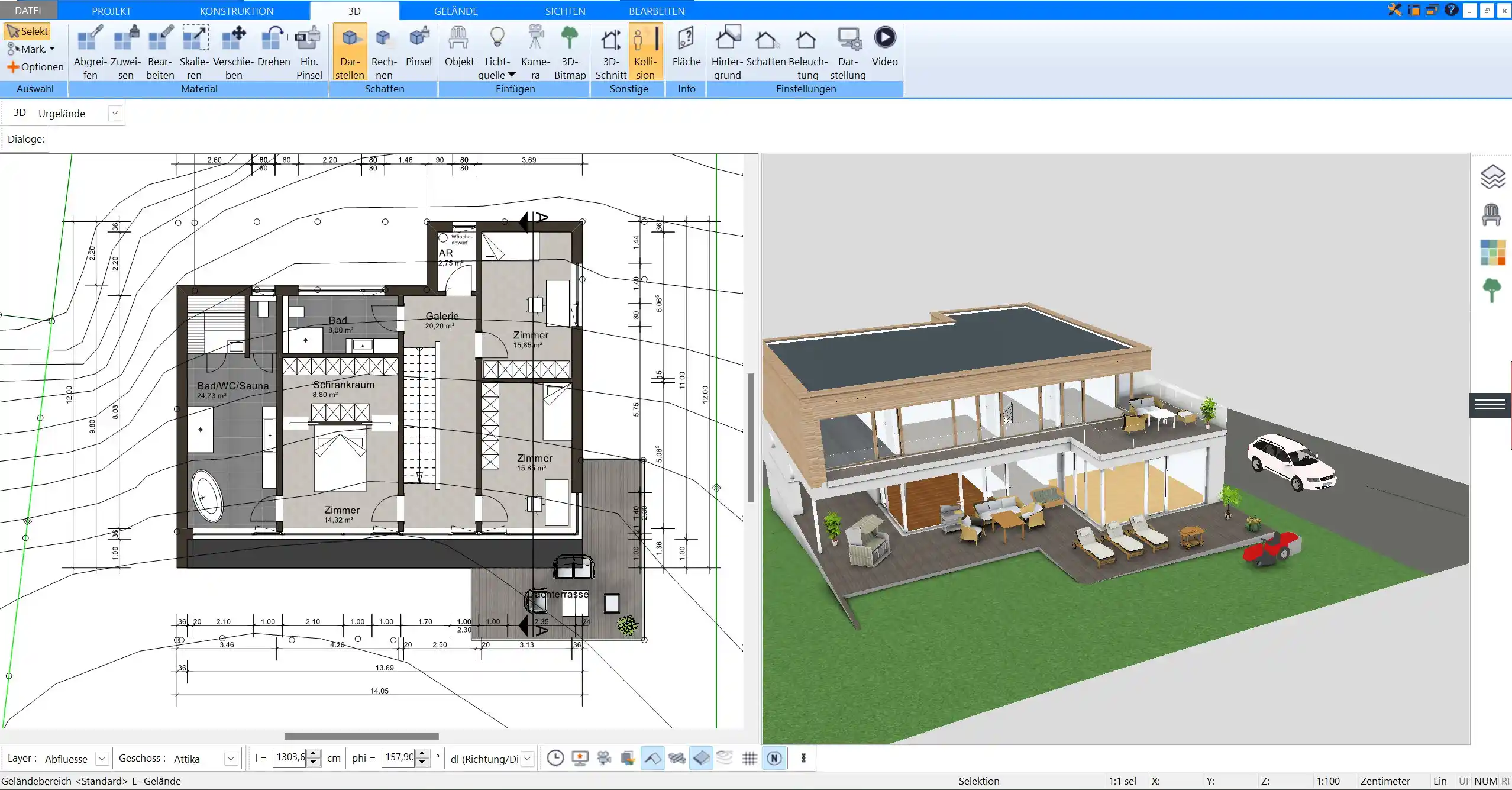This screenshot has height=790, width=1512.
Task: Create a 3D-Schnitt
Action: 611,52
